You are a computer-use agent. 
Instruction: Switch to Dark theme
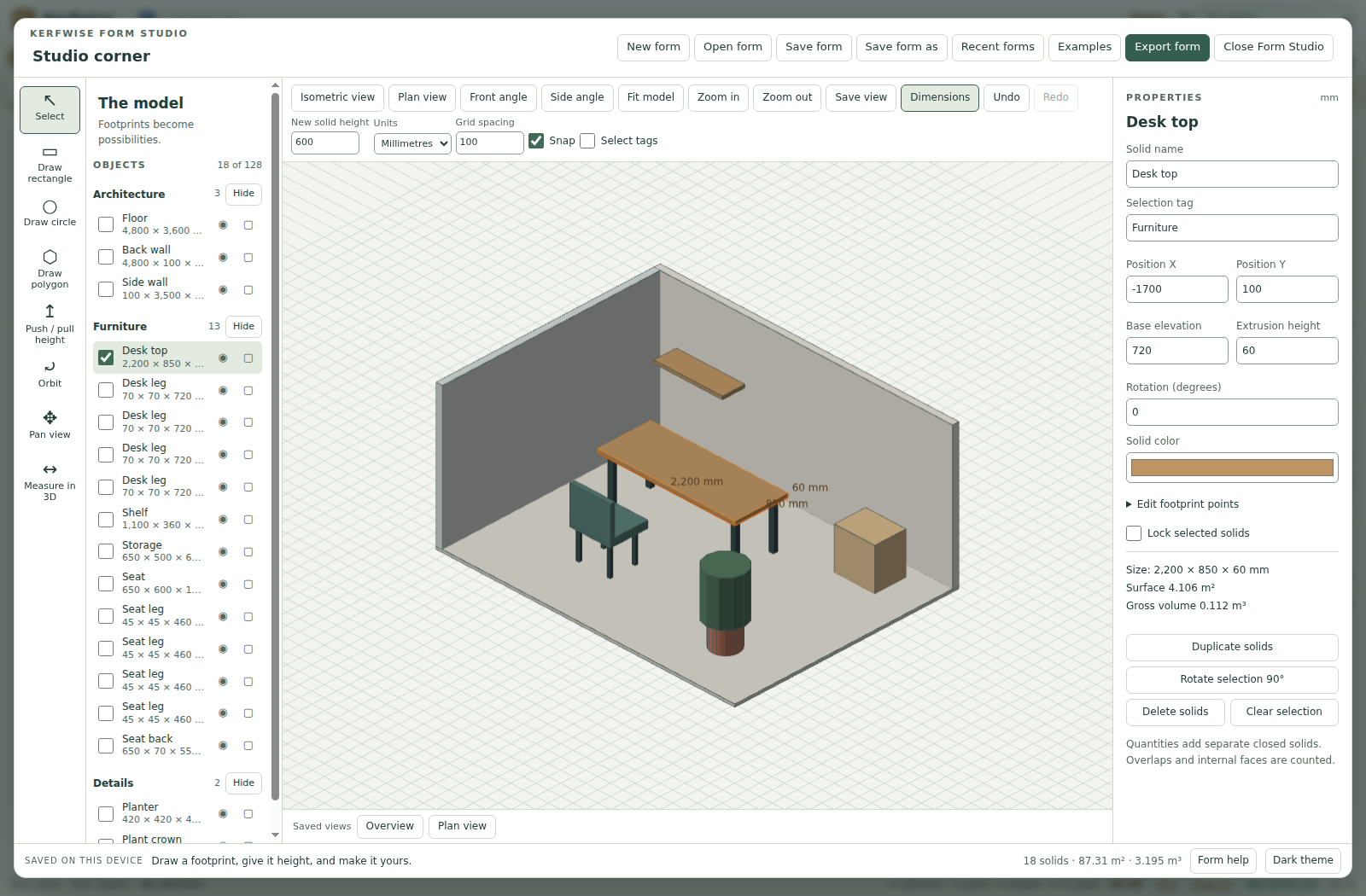pyautogui.click(x=1303, y=860)
